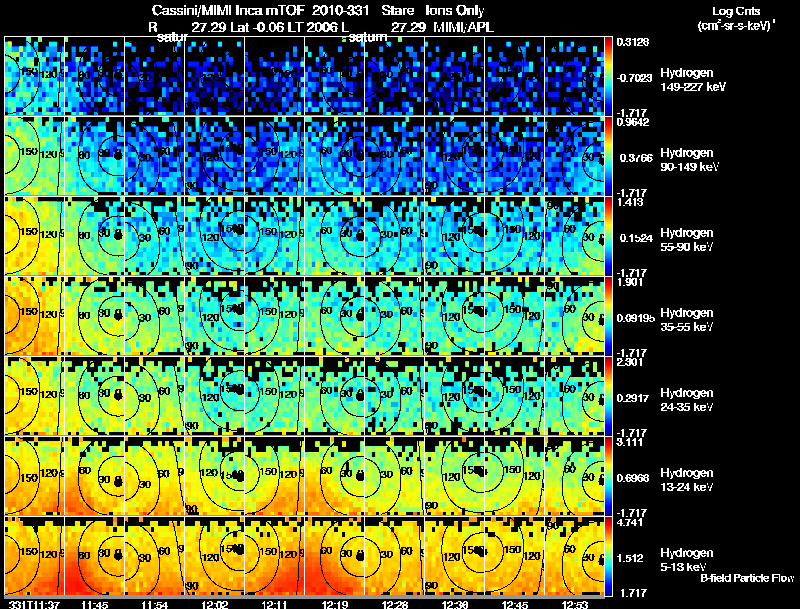800x609 pixels.
Task: Click the Hydrogen 13-24 keV row label
Action: tap(687, 480)
